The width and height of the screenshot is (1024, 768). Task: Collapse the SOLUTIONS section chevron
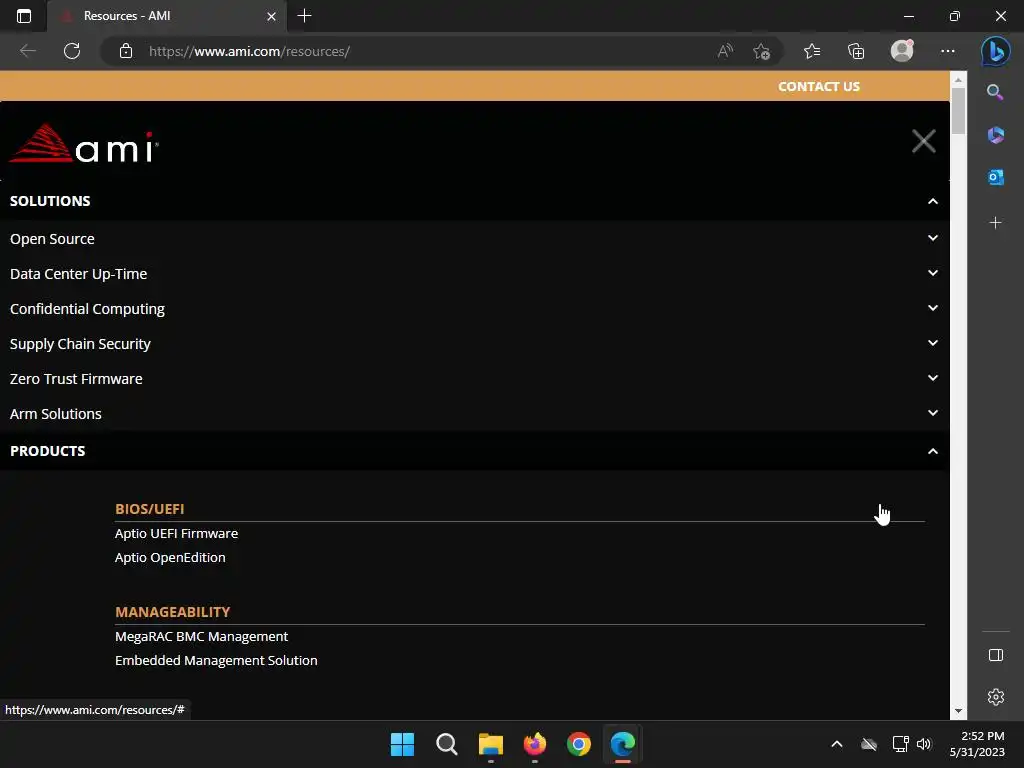tap(933, 201)
